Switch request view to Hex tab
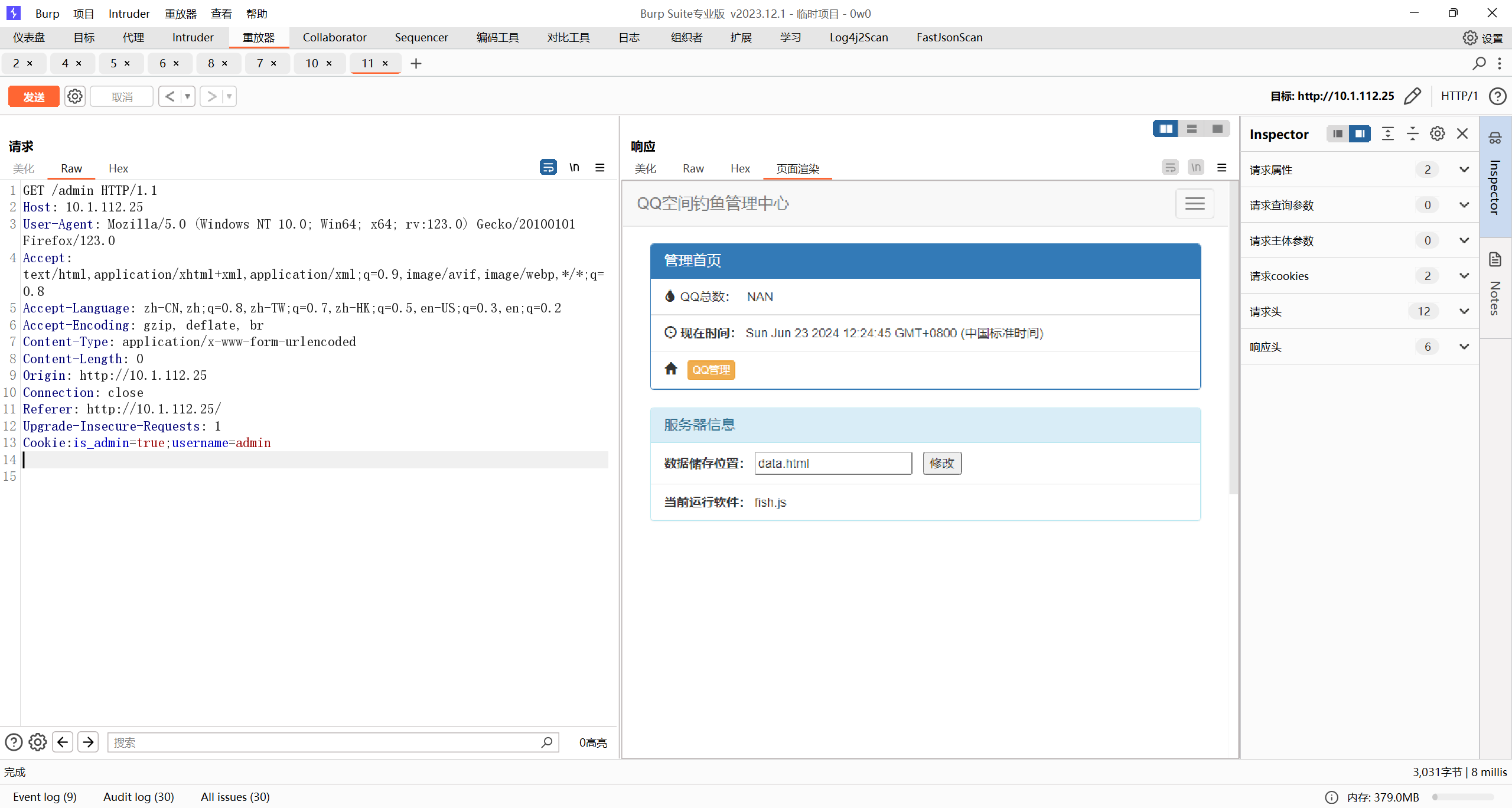 click(118, 168)
